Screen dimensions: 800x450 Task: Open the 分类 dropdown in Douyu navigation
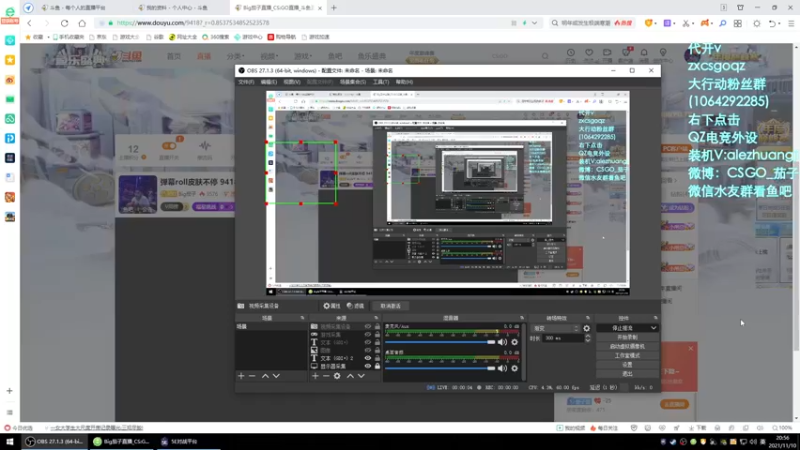235,56
